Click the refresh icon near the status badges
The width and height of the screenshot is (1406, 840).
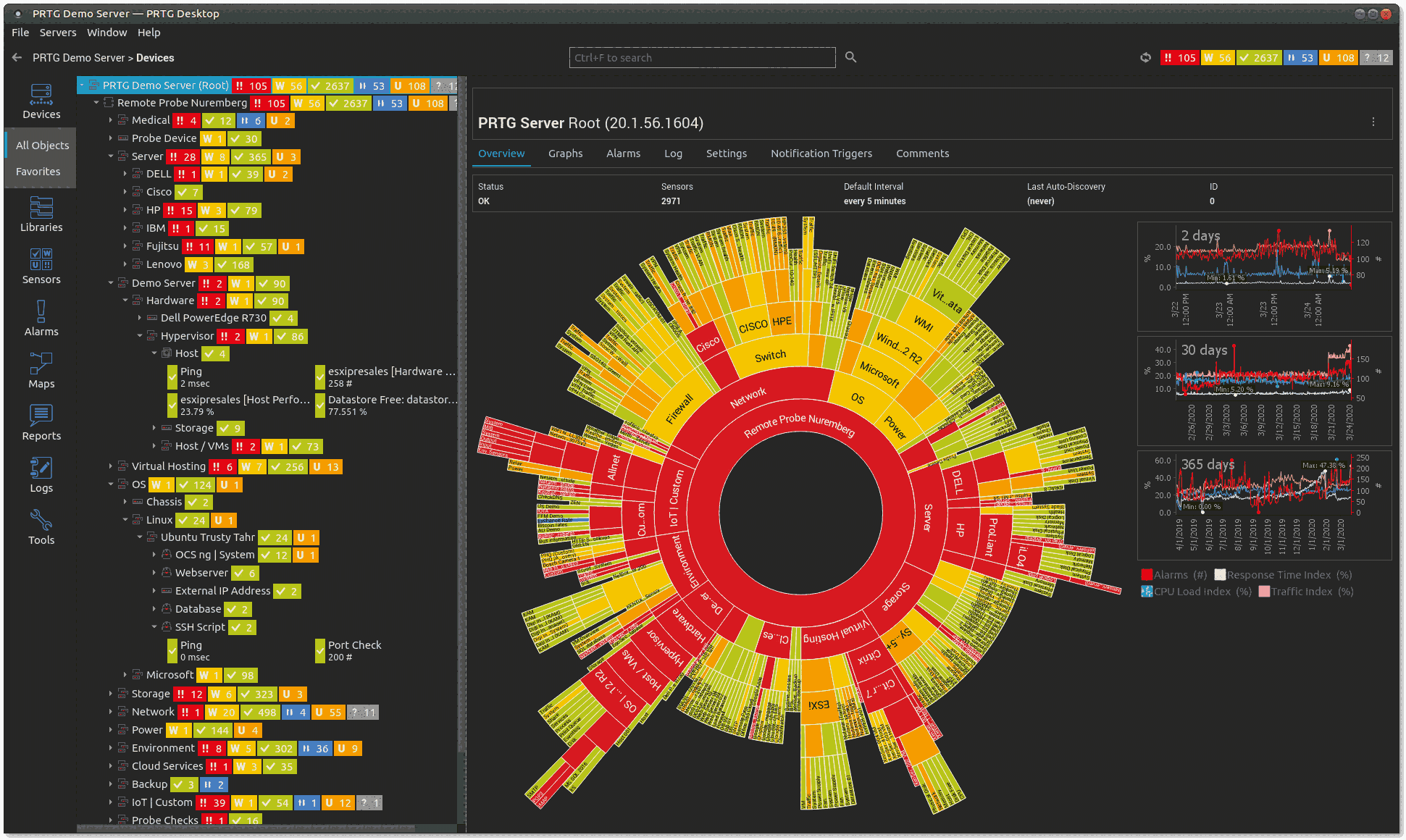tap(1145, 57)
